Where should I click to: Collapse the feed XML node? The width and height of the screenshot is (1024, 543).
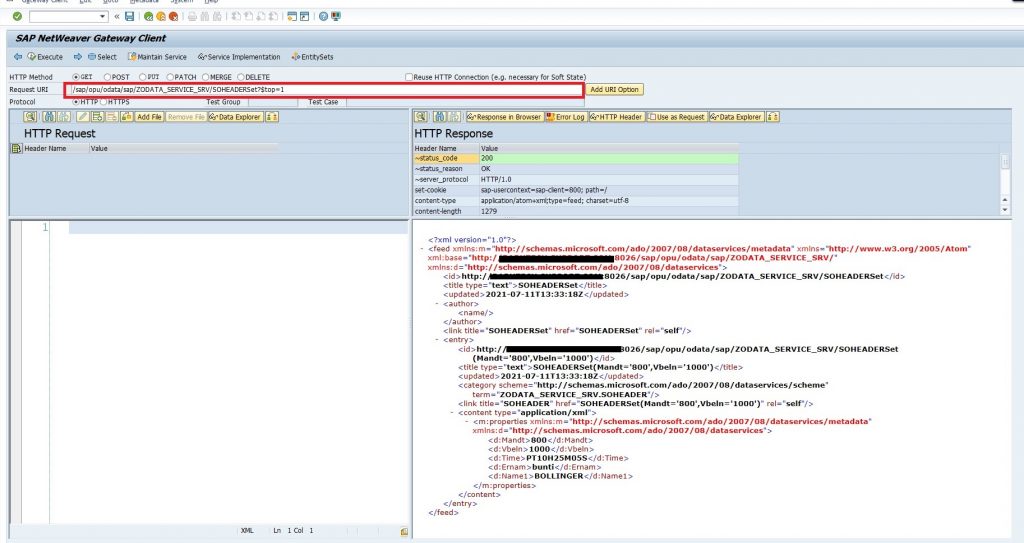point(423,249)
